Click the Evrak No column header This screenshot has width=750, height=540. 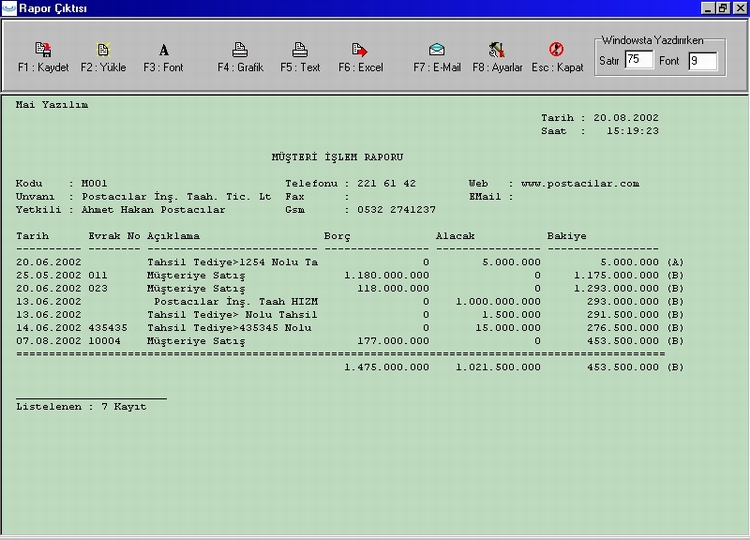[x=114, y=236]
